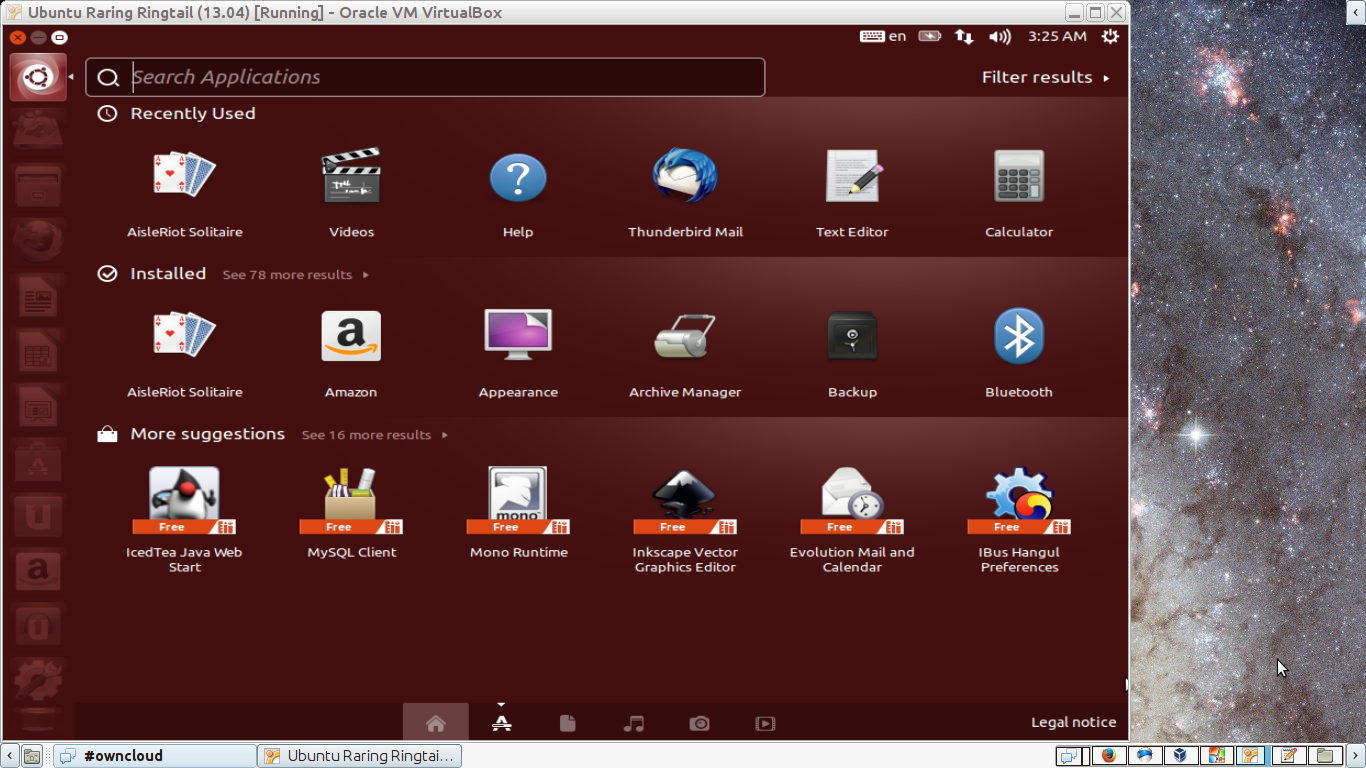
Task: Click the magnifier icon in search box
Action: pyautogui.click(x=109, y=78)
